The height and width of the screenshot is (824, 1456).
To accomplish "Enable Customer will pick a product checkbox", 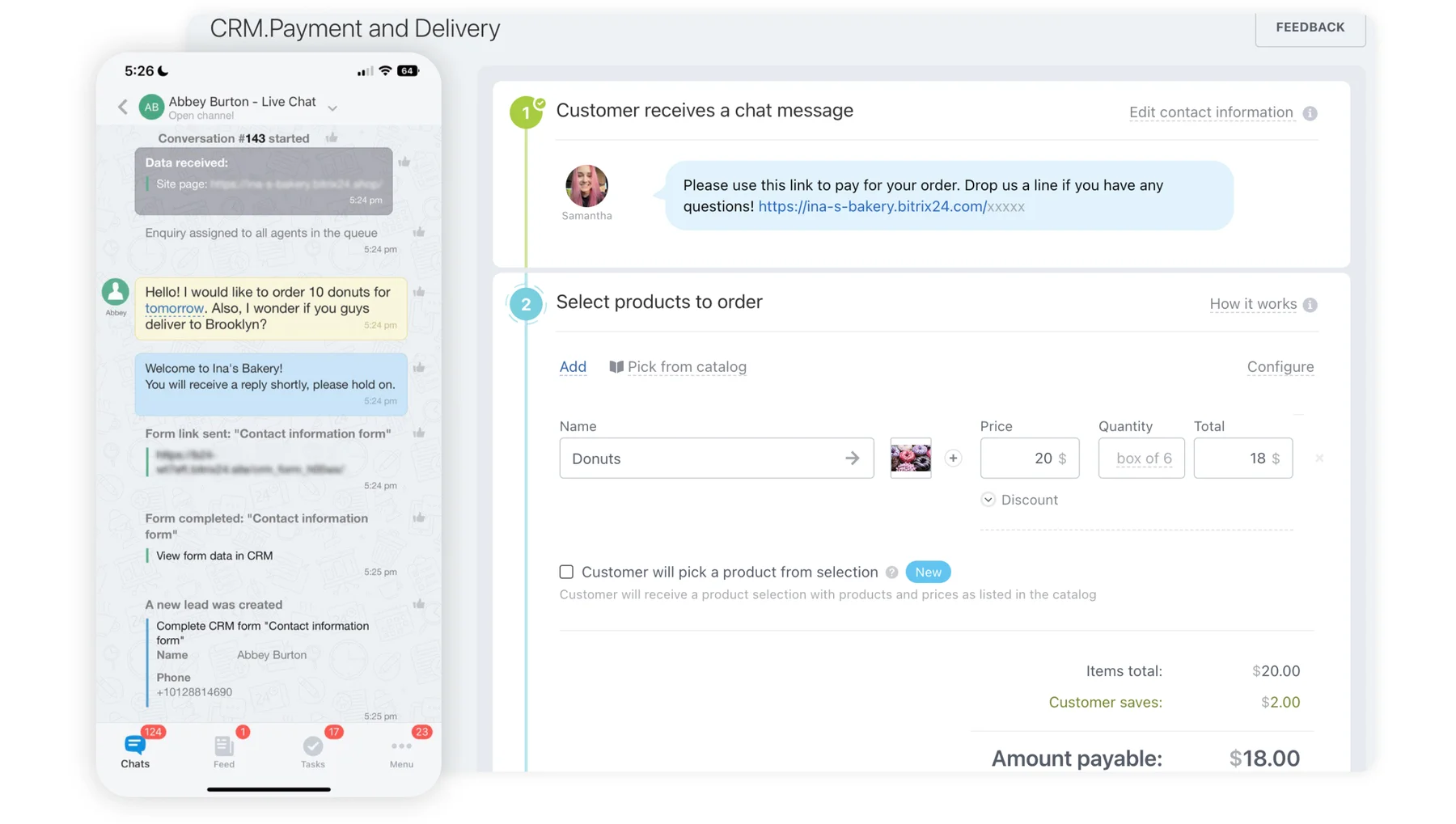I will (x=566, y=573).
